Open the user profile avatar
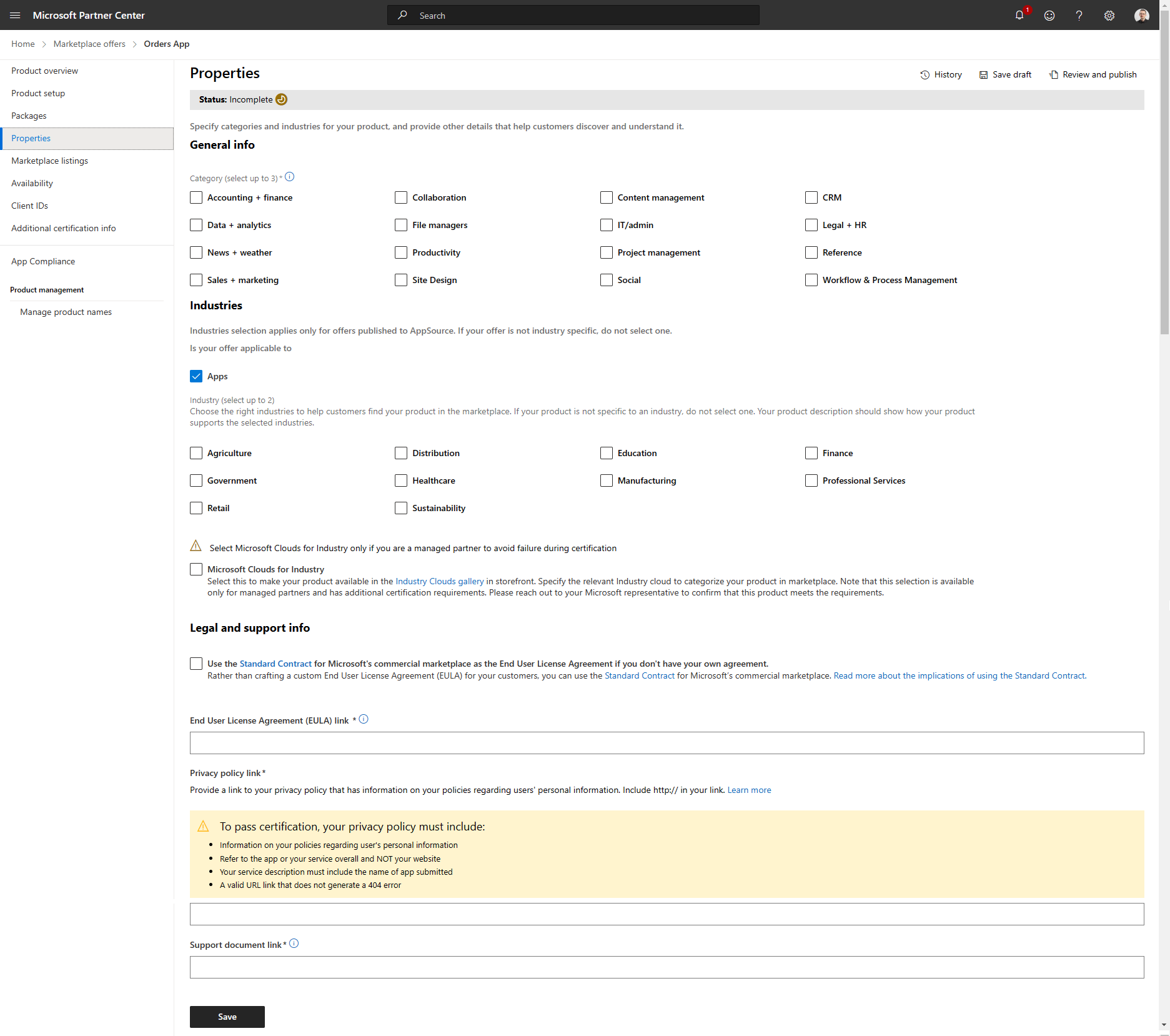Viewport: 1170px width, 1036px height. pyautogui.click(x=1142, y=16)
